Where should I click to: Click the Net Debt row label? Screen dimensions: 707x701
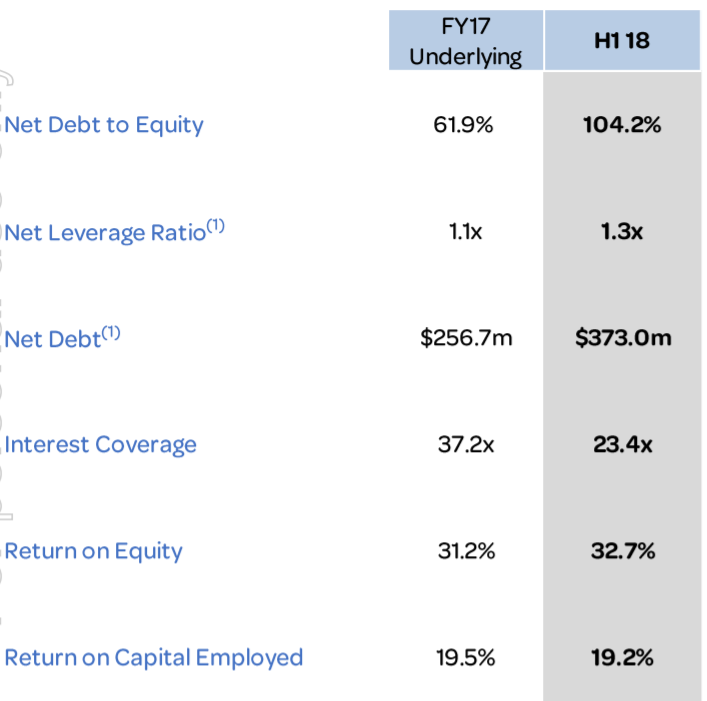coord(63,338)
